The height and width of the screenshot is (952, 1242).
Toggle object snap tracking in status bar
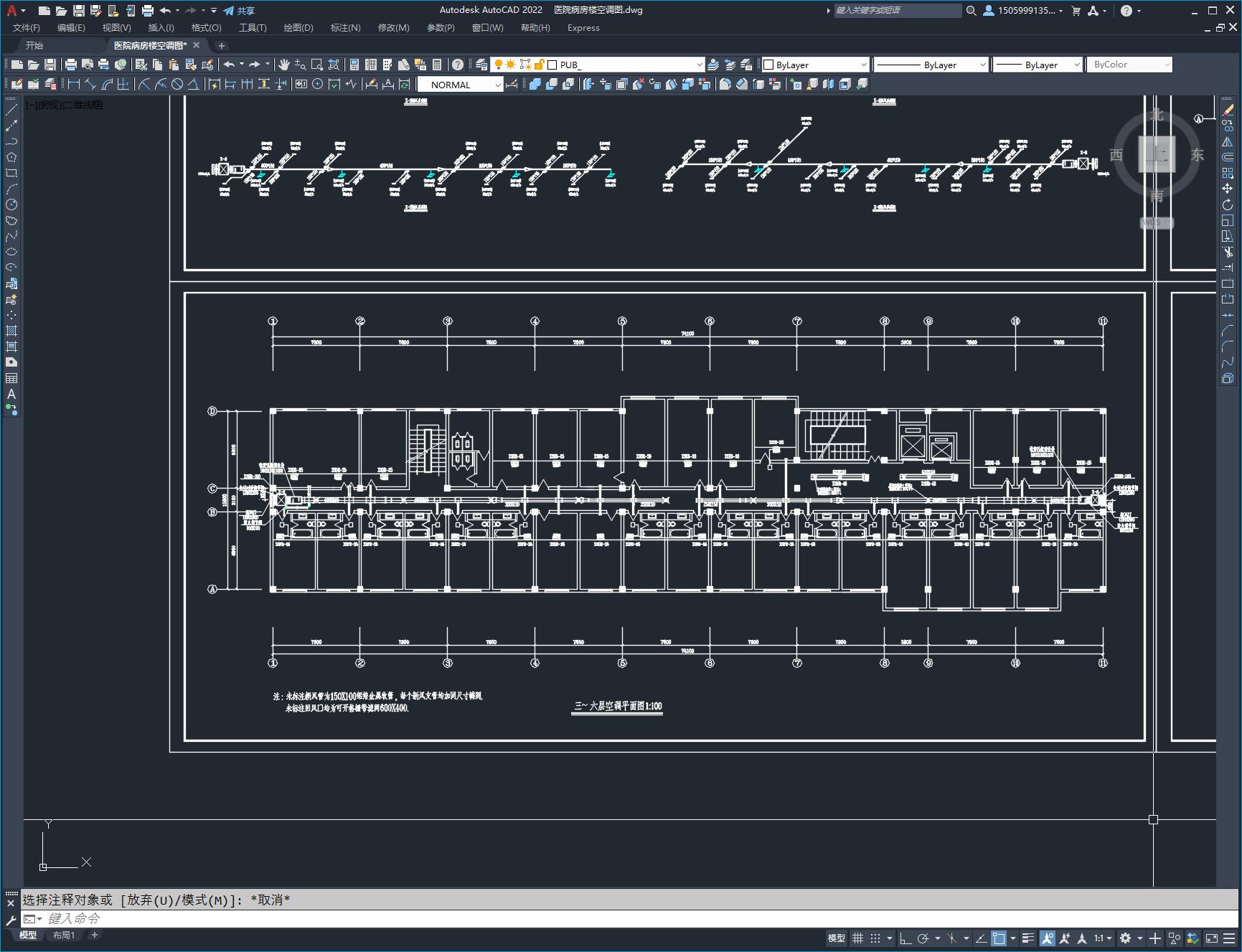[981, 938]
